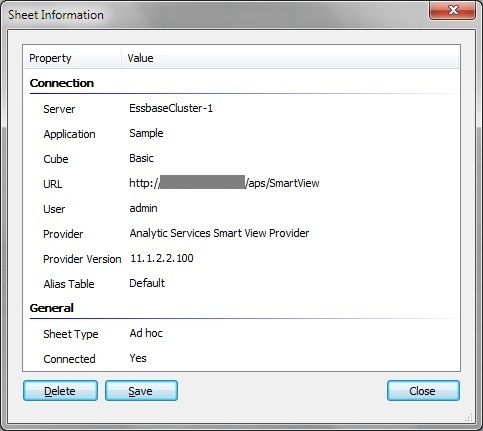Click the Yes connected value
The image size is (483, 431).
[138, 358]
